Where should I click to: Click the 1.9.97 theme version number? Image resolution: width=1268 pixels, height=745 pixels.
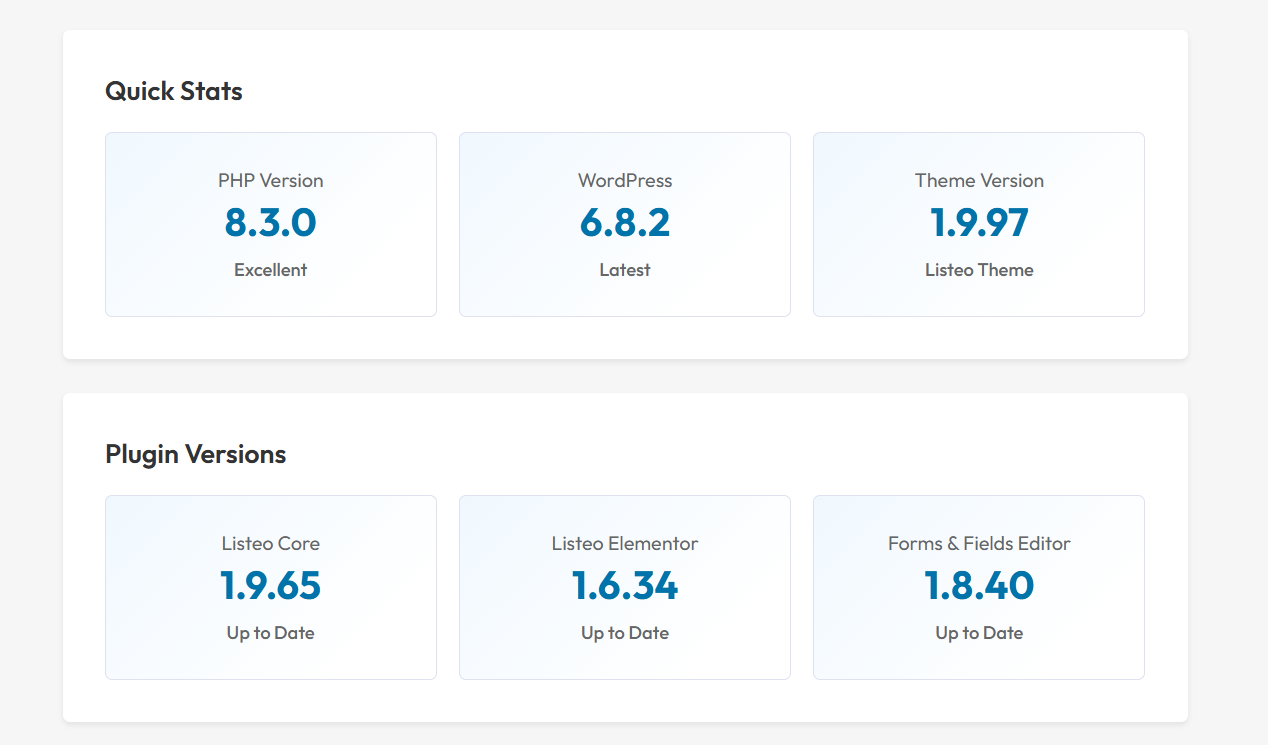pos(979,223)
